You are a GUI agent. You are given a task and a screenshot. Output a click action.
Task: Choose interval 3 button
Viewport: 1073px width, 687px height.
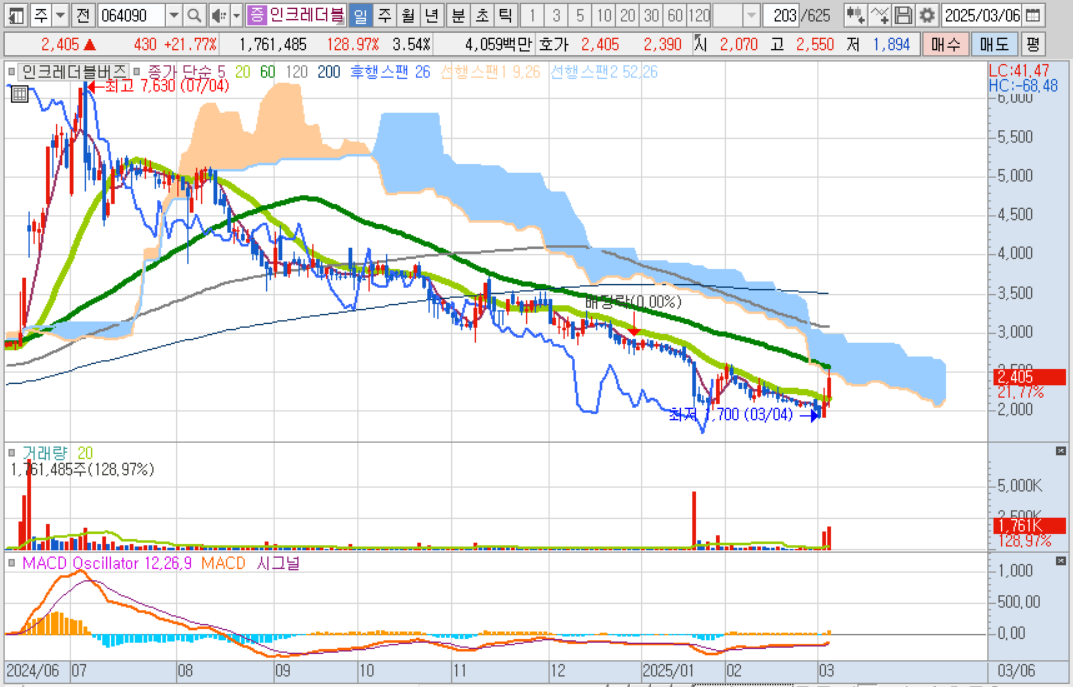point(556,14)
